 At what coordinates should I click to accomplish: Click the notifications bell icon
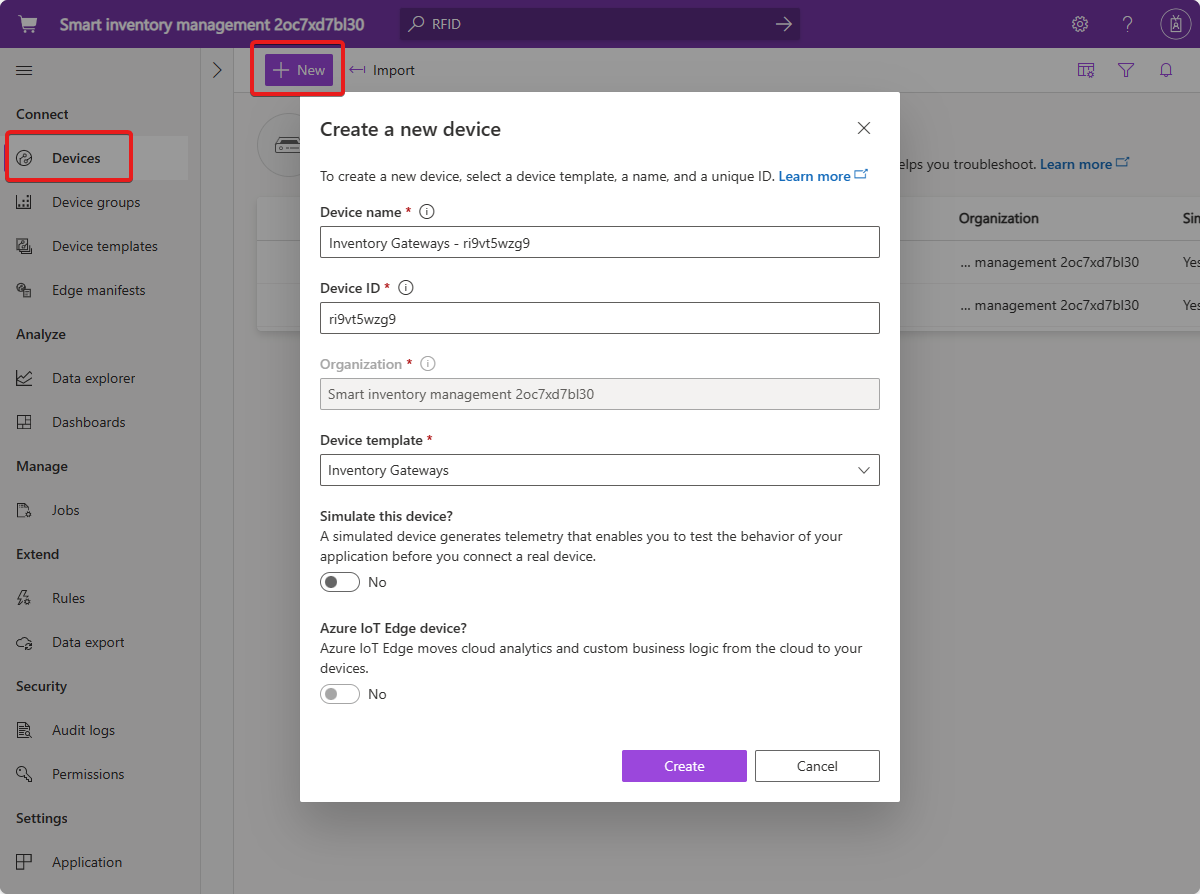point(1166,70)
